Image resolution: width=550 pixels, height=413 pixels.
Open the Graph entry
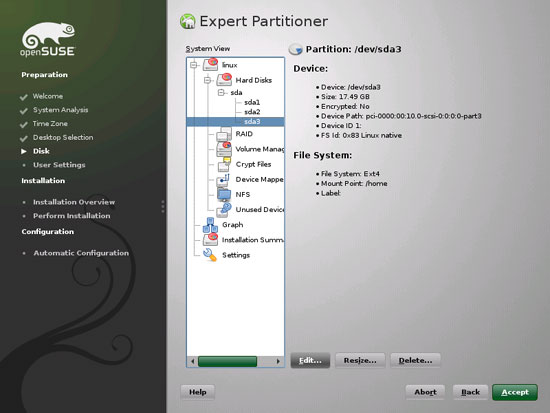pos(232,225)
